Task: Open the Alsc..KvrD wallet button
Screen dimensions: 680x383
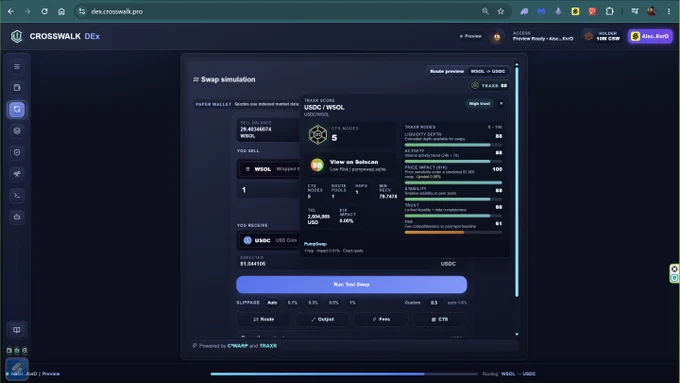Action: click(x=650, y=36)
